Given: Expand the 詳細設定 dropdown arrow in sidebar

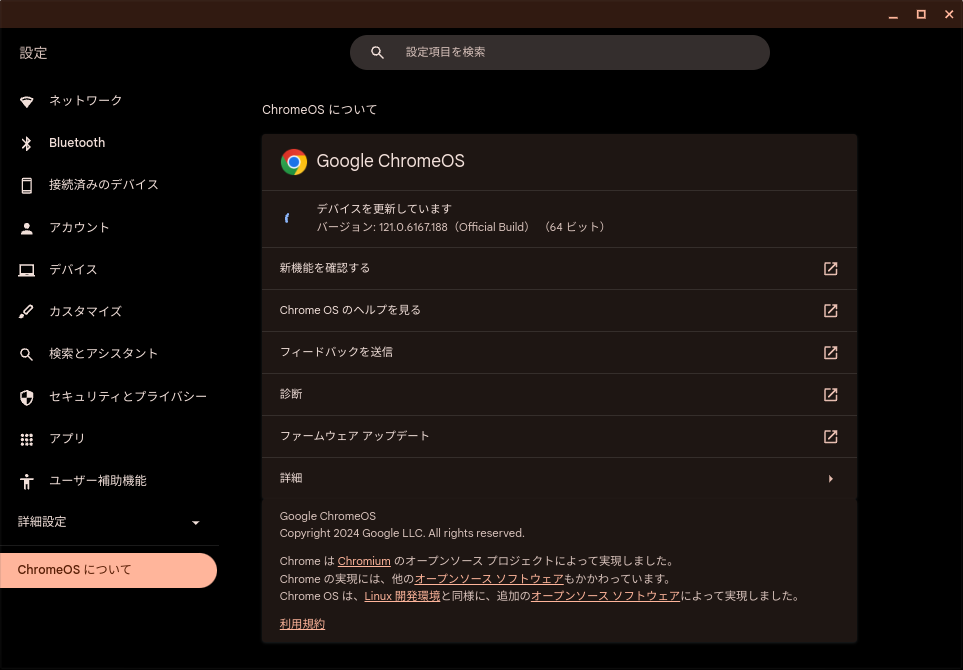Looking at the screenshot, I should point(195,523).
